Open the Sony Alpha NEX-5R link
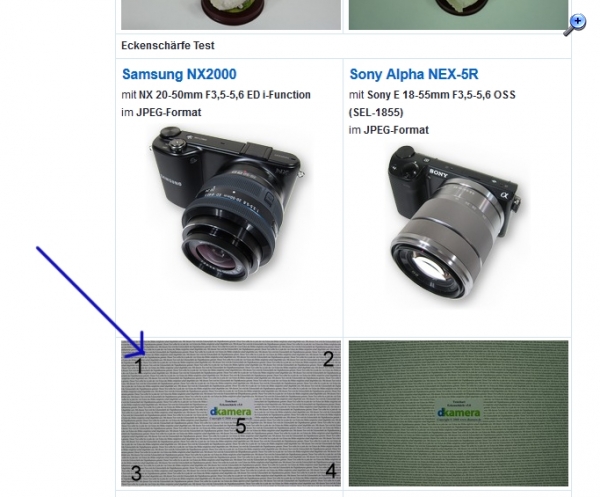This screenshot has height=497, width=600. pos(414,74)
